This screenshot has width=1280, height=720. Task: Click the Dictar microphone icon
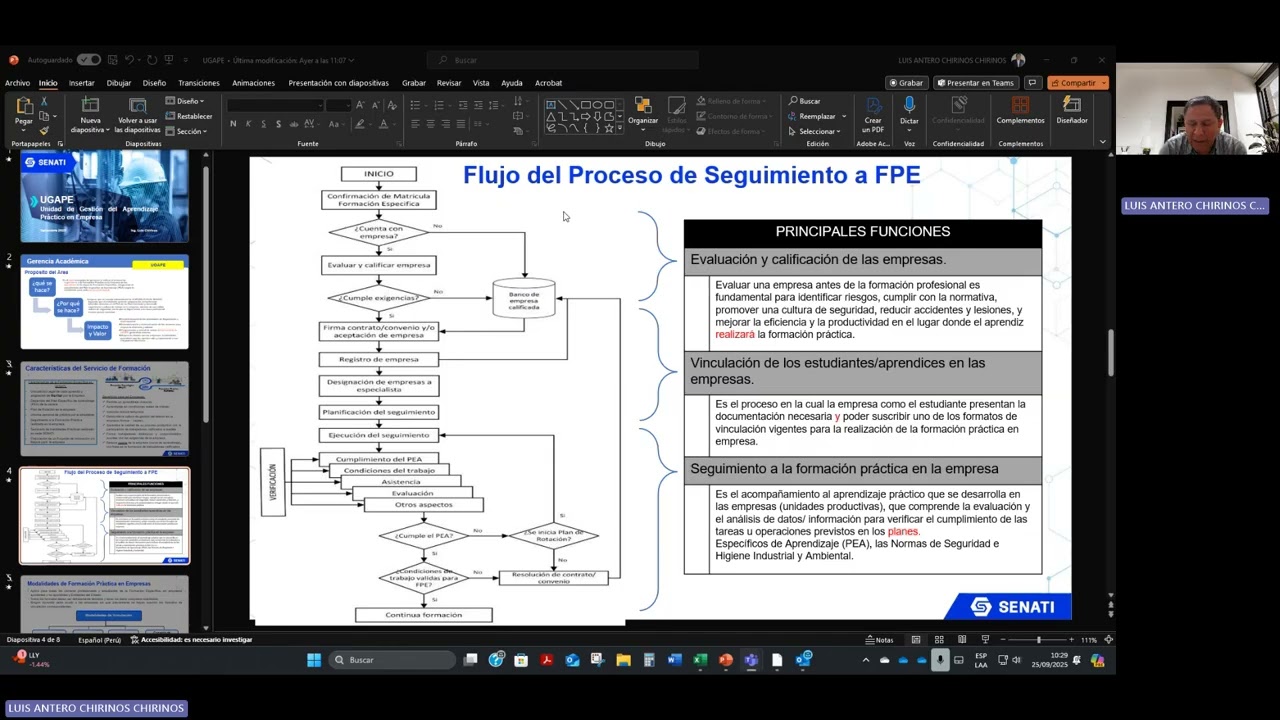tap(909, 105)
